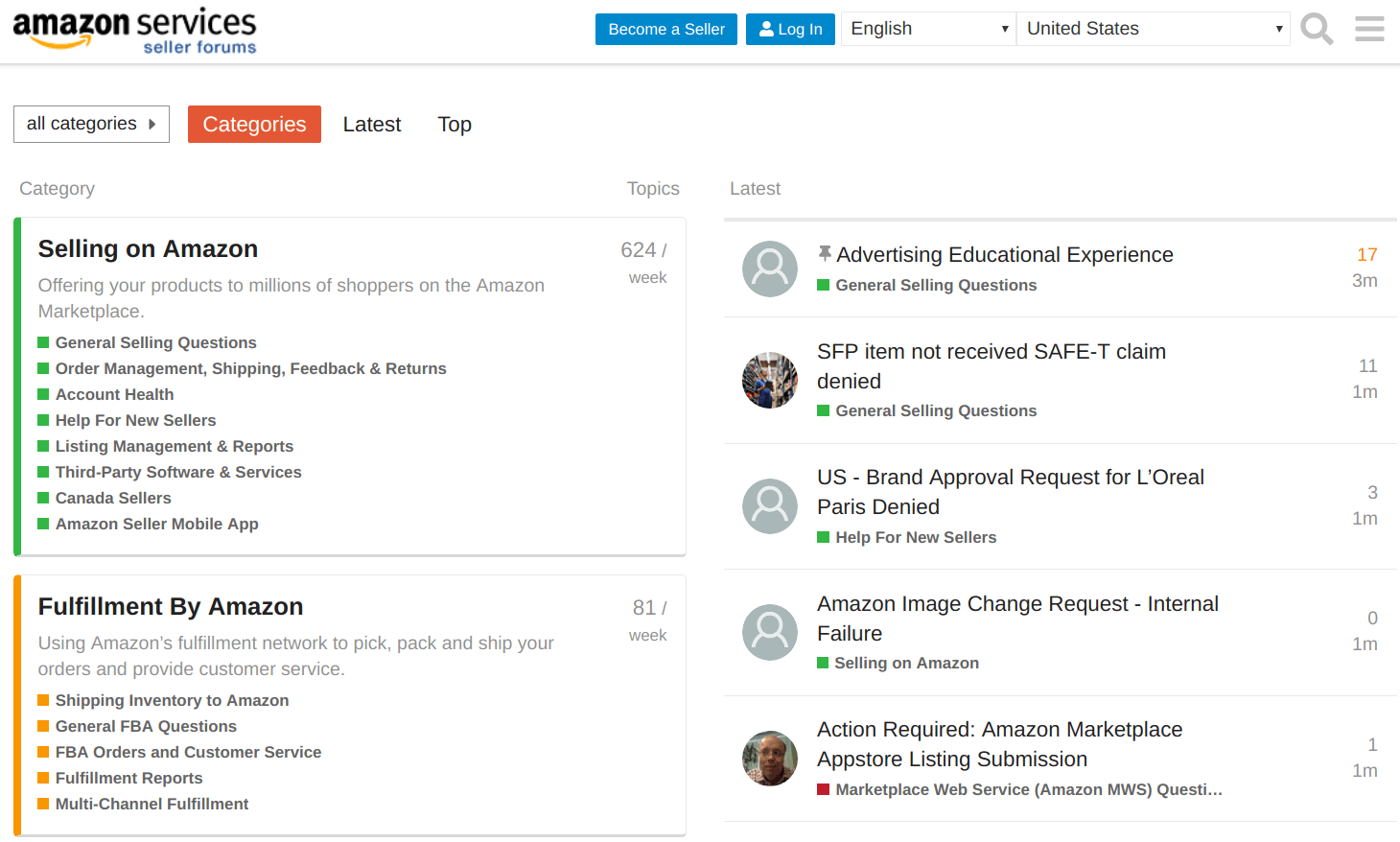
Task: Click the Log In button
Action: pos(791,29)
